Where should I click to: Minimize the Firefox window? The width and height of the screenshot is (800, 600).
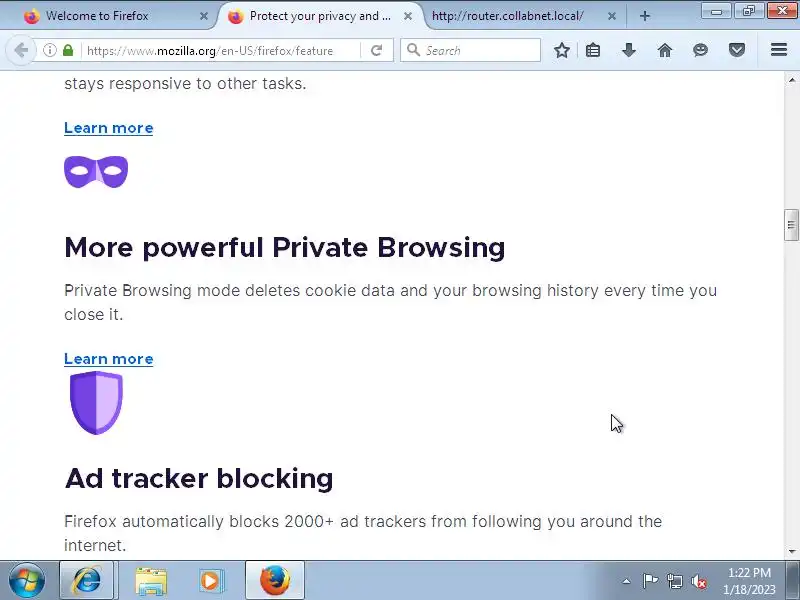pos(716,11)
